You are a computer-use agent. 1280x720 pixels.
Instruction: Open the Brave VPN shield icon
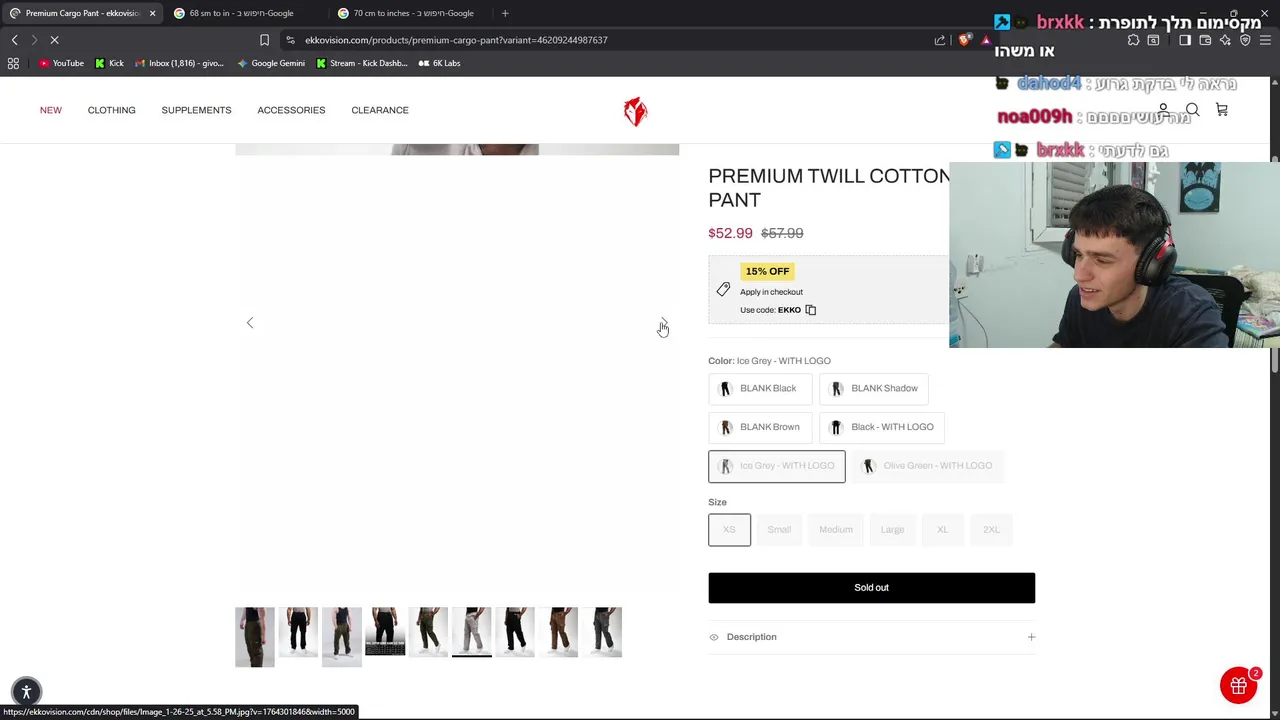[1245, 40]
